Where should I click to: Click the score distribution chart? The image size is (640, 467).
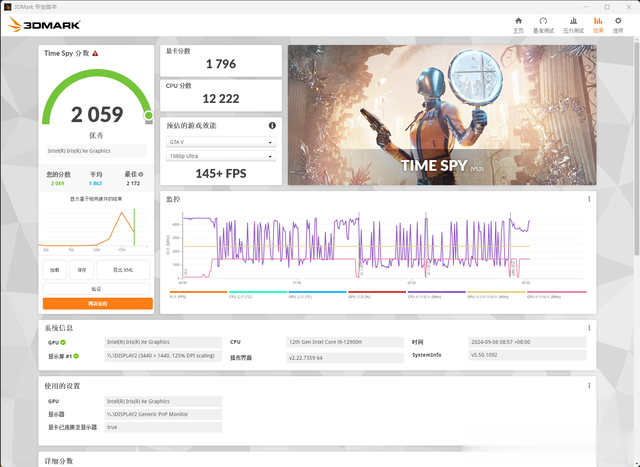tap(95, 229)
